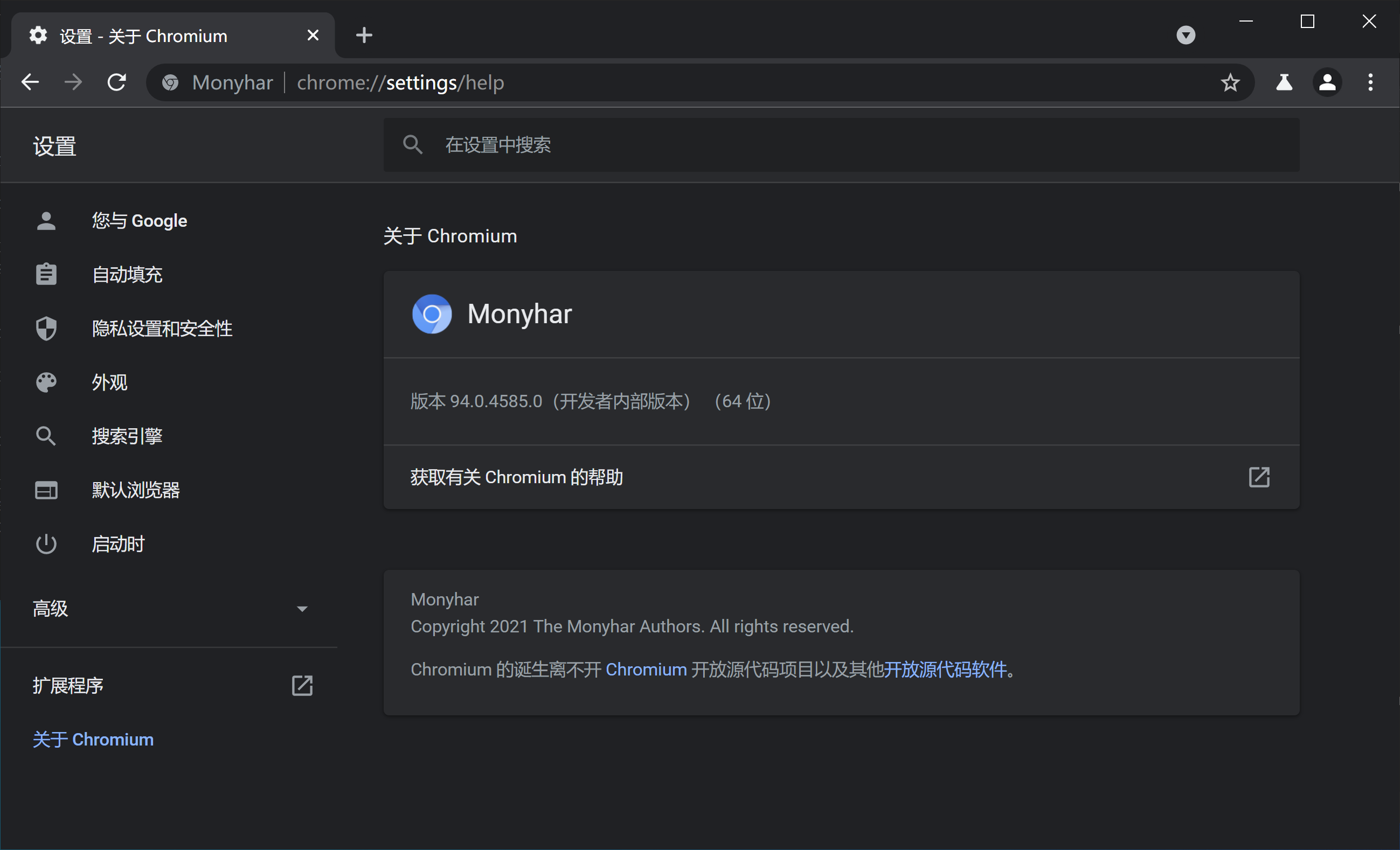Bookmark the page with the star icon
Image resolution: width=1400 pixels, height=850 pixels.
click(x=1230, y=82)
